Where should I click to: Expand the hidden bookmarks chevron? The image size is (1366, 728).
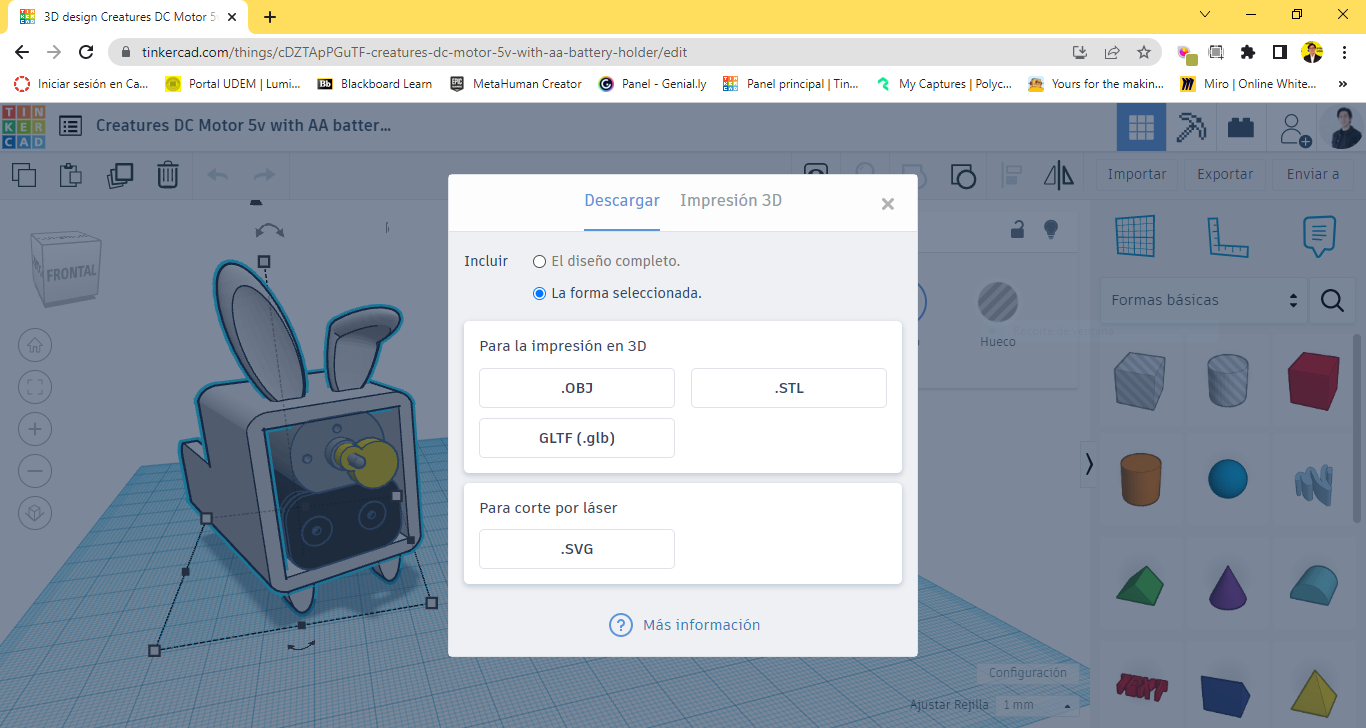[x=1343, y=84]
